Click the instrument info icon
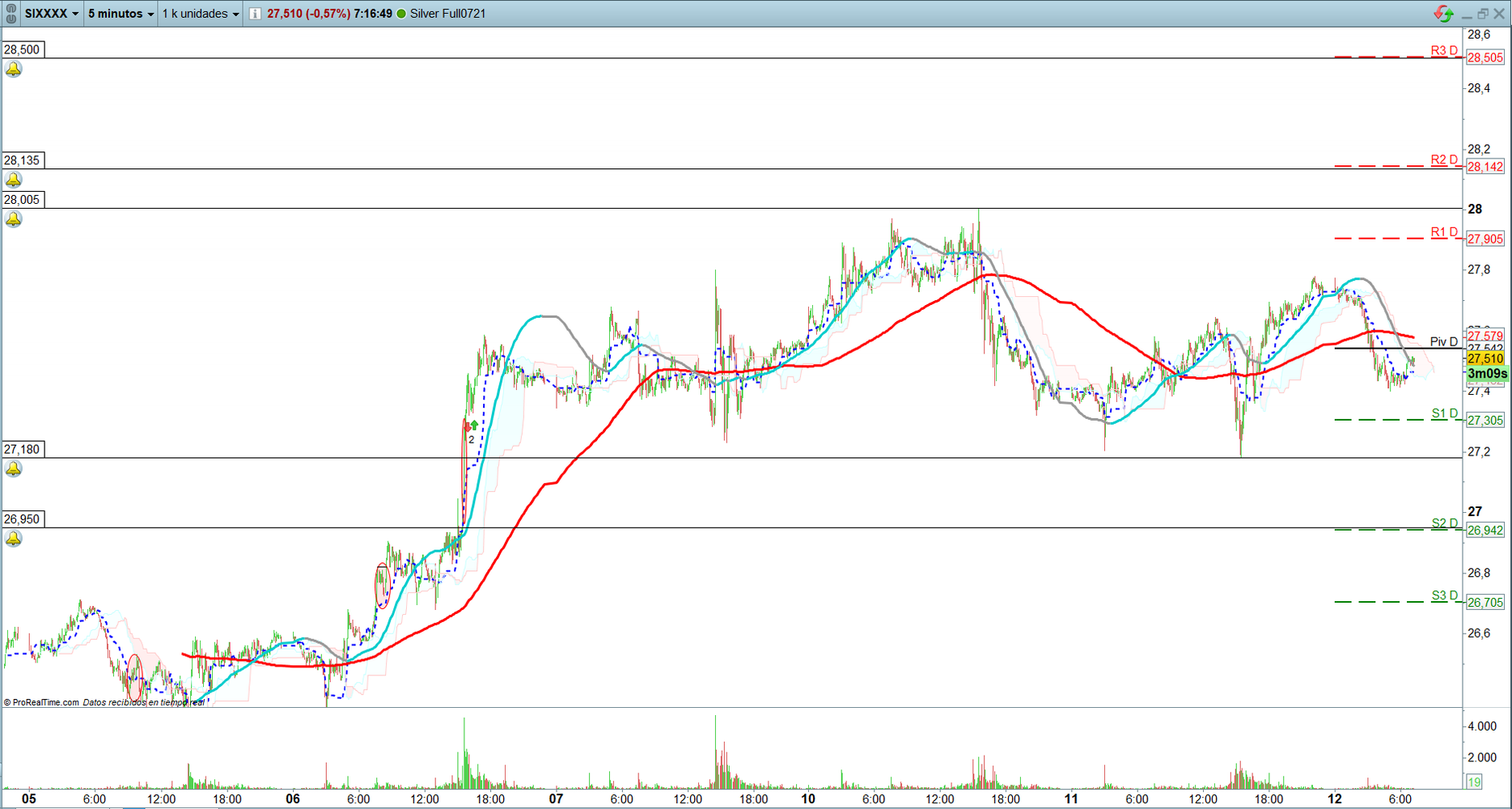This screenshot has height=809, width=1512. pos(255,14)
